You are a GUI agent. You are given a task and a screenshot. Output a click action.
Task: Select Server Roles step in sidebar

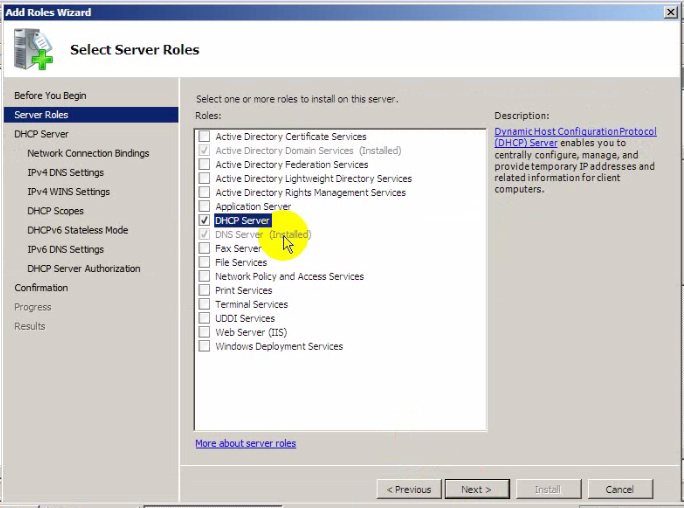91,115
